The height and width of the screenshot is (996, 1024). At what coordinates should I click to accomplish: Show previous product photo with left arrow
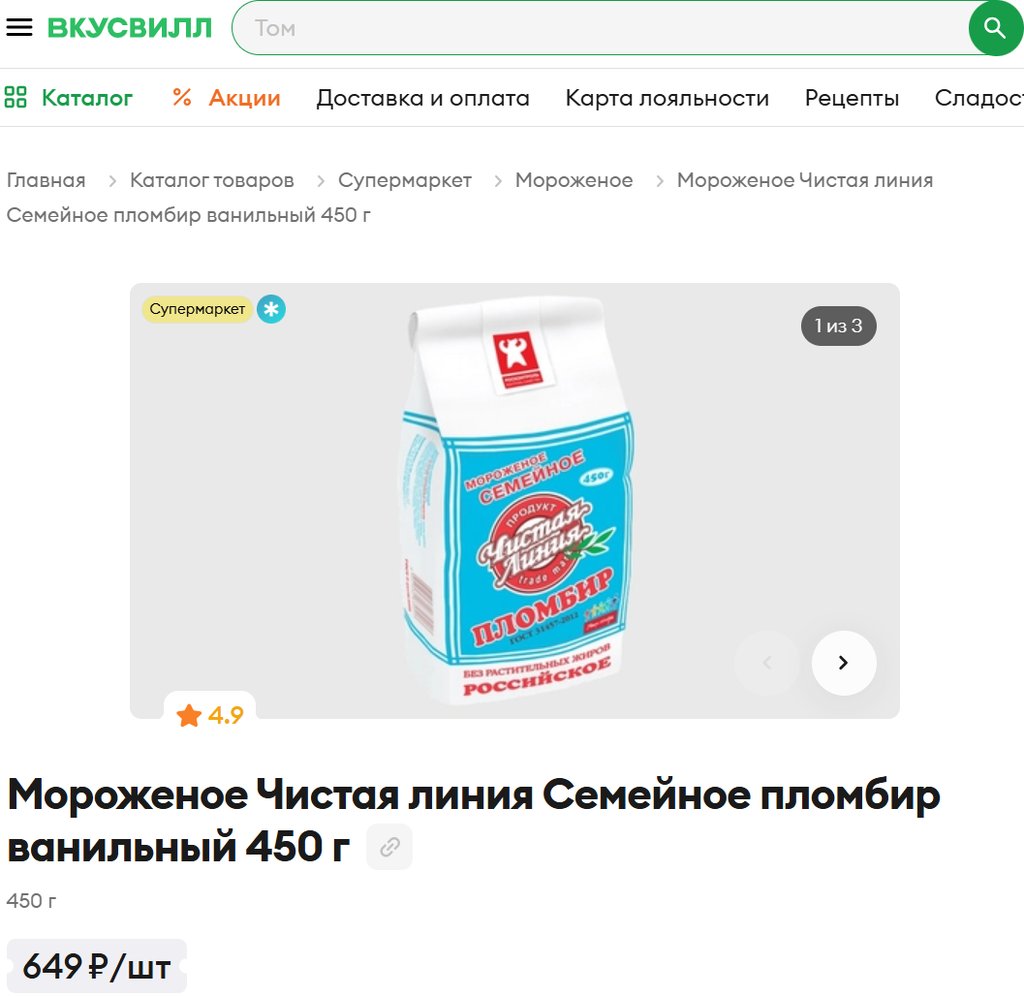767,663
